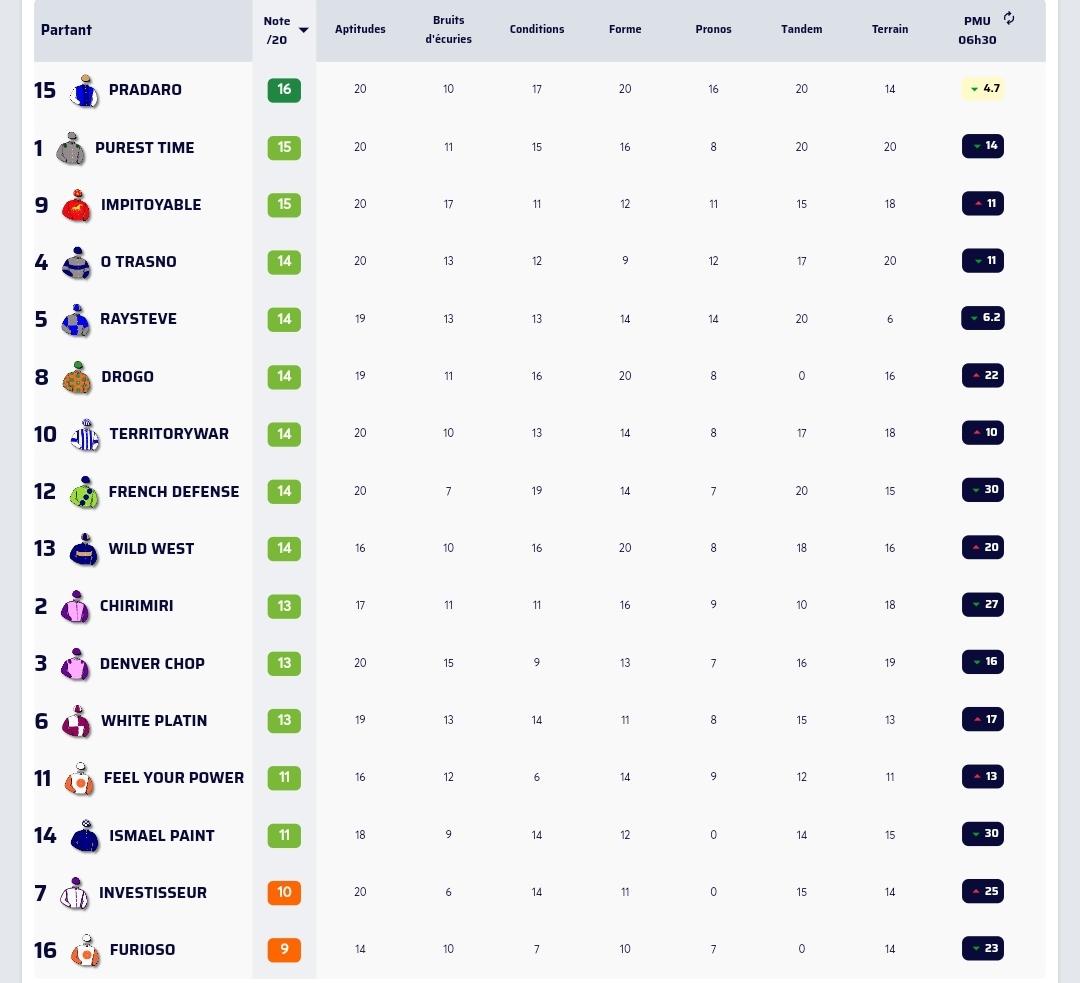Click Drogo's orange spotted silk icon
1080x983 pixels.
point(77,377)
